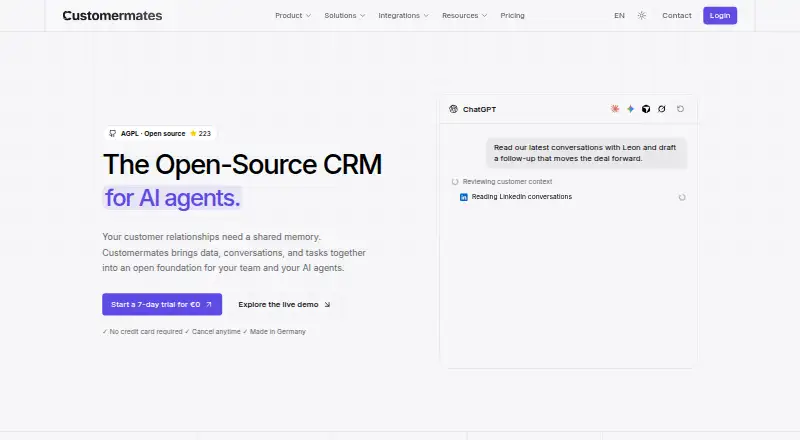800x440 pixels.
Task: Open the Contact page
Action: (x=677, y=16)
